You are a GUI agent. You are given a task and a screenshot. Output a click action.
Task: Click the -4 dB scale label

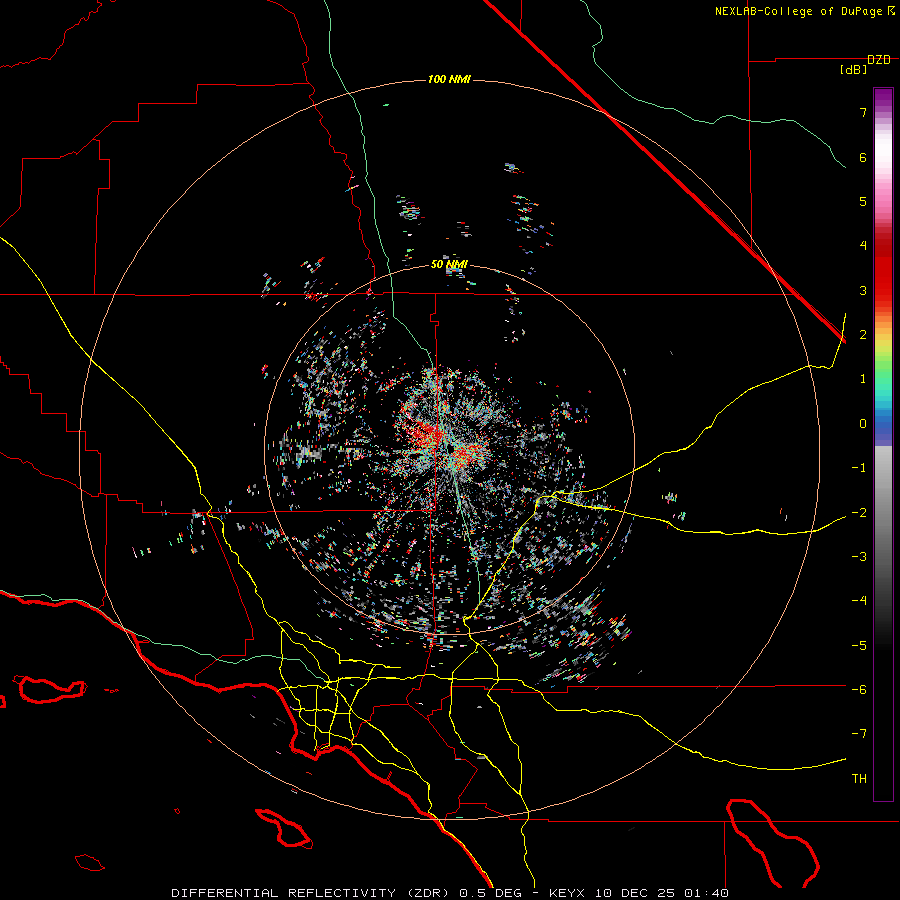[859, 601]
